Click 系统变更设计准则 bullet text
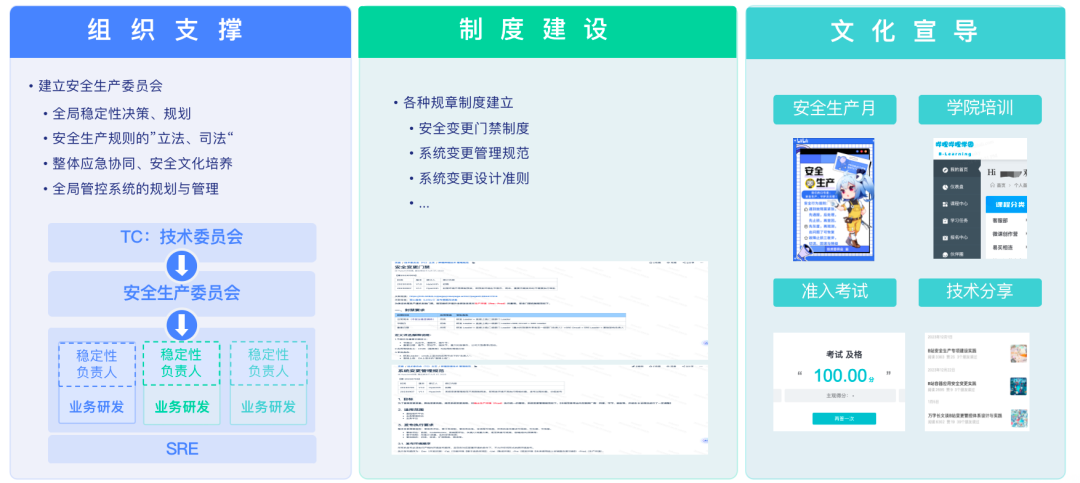 tap(474, 178)
